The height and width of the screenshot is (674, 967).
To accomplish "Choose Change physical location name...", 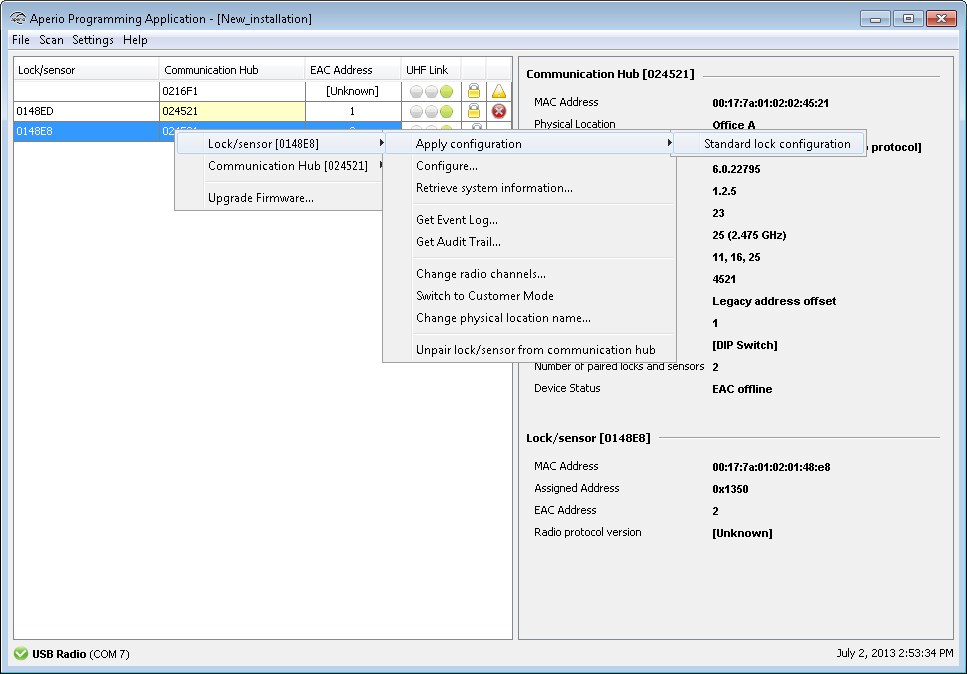I will (x=529, y=318).
